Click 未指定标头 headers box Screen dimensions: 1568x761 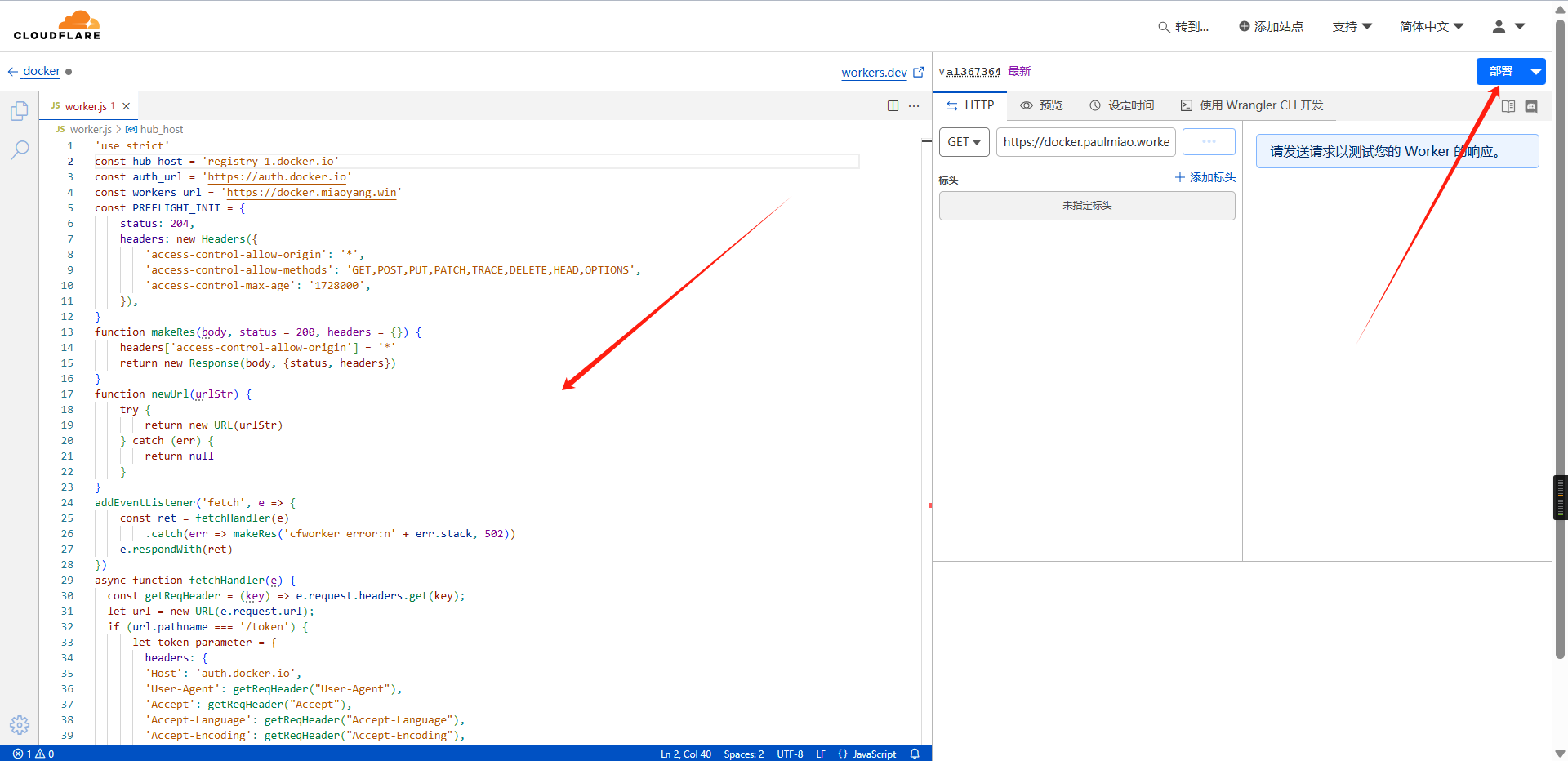click(x=1087, y=206)
